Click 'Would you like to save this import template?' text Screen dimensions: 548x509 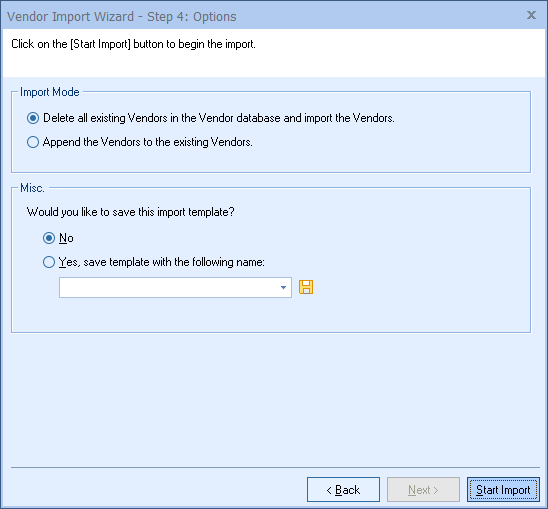tap(130, 212)
